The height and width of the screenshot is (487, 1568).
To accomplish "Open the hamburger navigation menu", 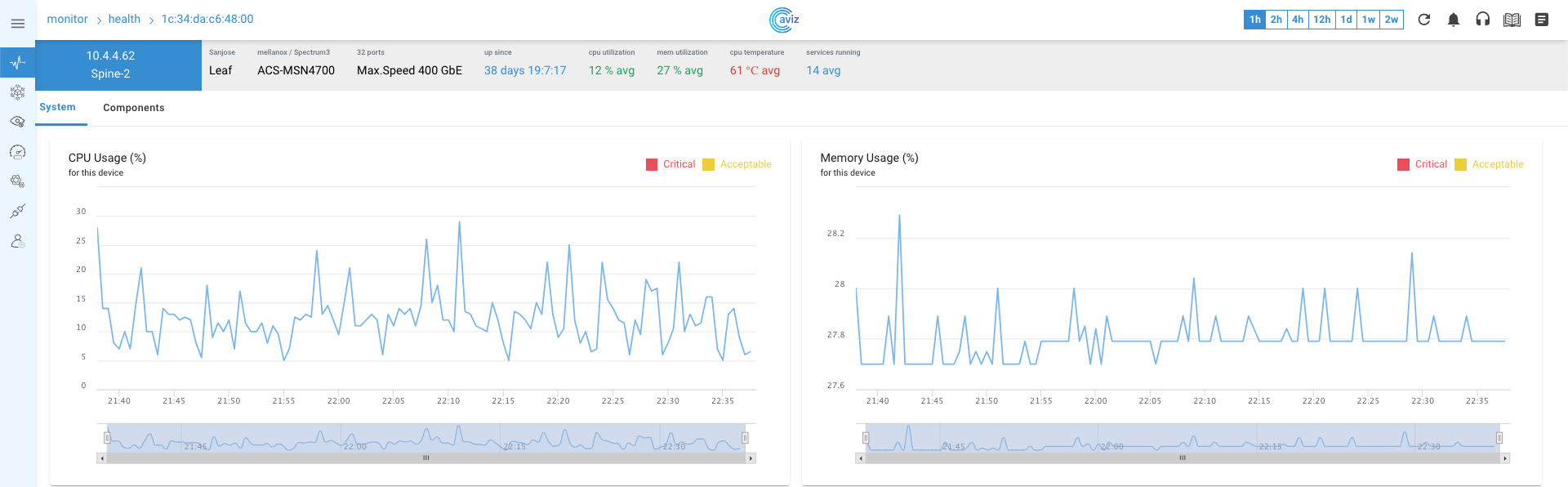I will pyautogui.click(x=17, y=24).
